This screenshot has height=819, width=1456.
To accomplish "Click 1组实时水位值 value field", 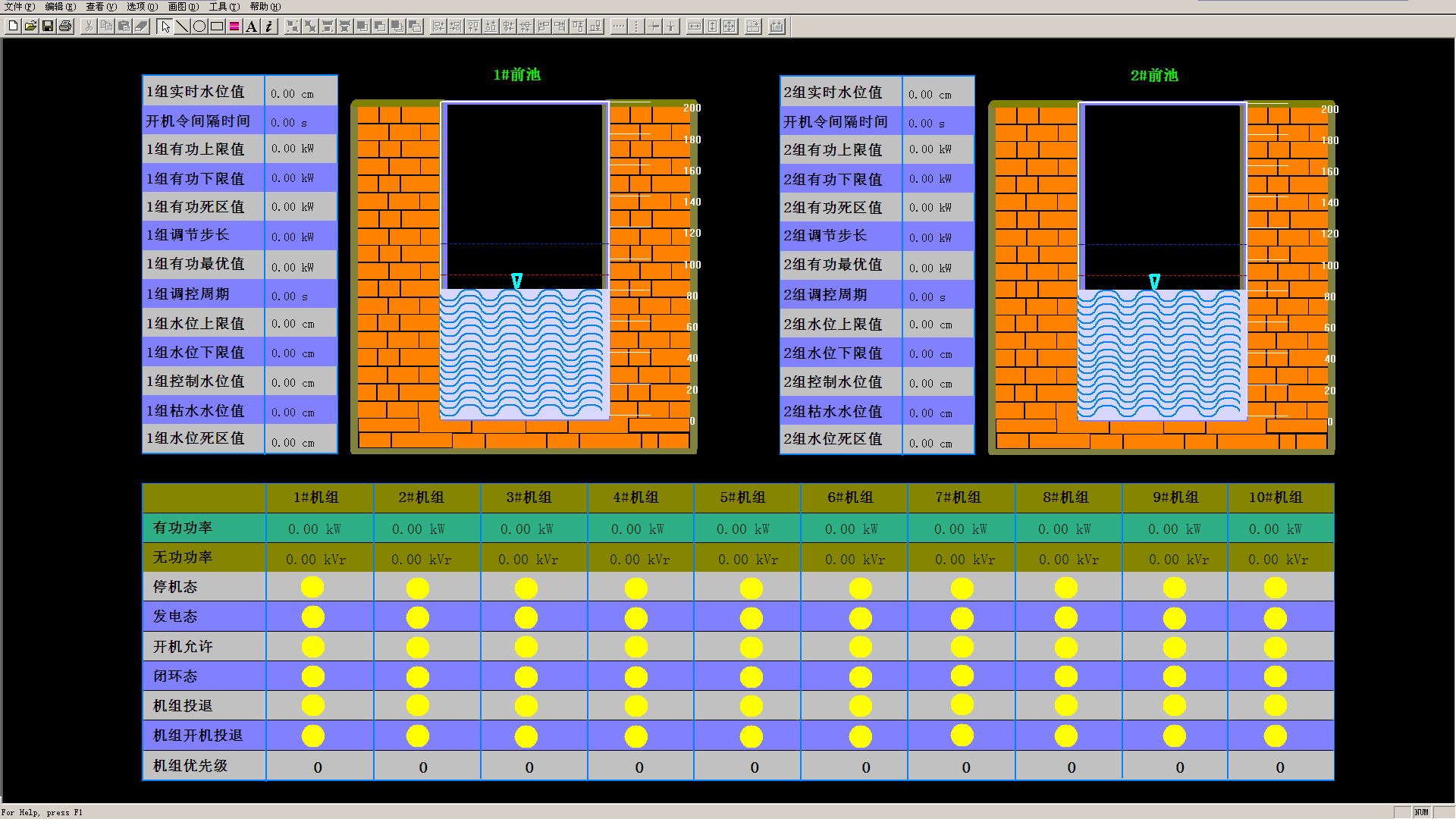I will pos(300,93).
